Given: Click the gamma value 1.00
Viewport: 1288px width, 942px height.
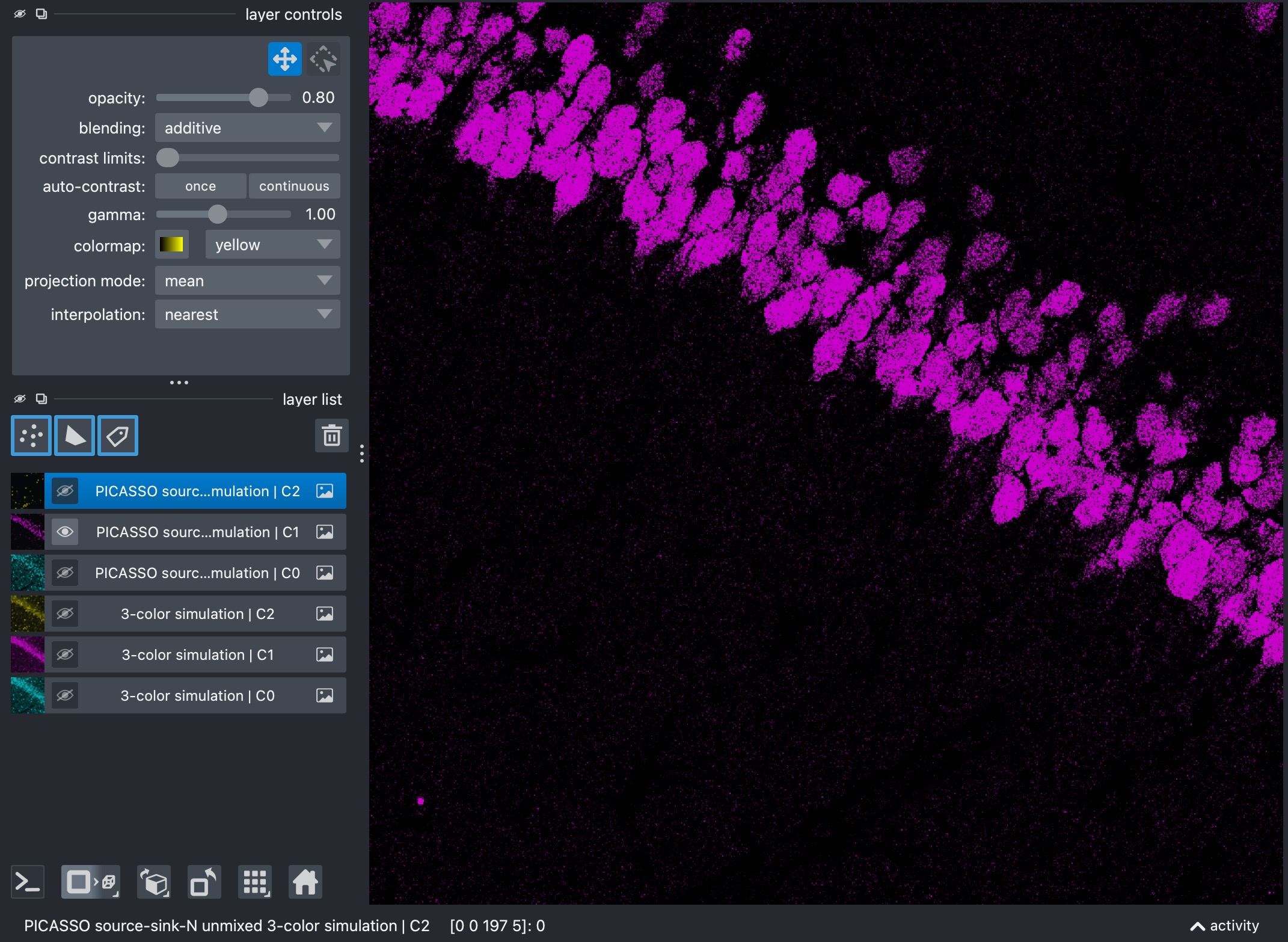Looking at the screenshot, I should [320, 214].
